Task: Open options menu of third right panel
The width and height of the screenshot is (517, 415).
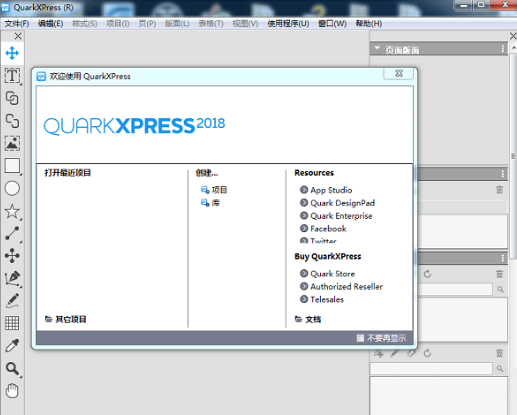Action: pos(502,258)
